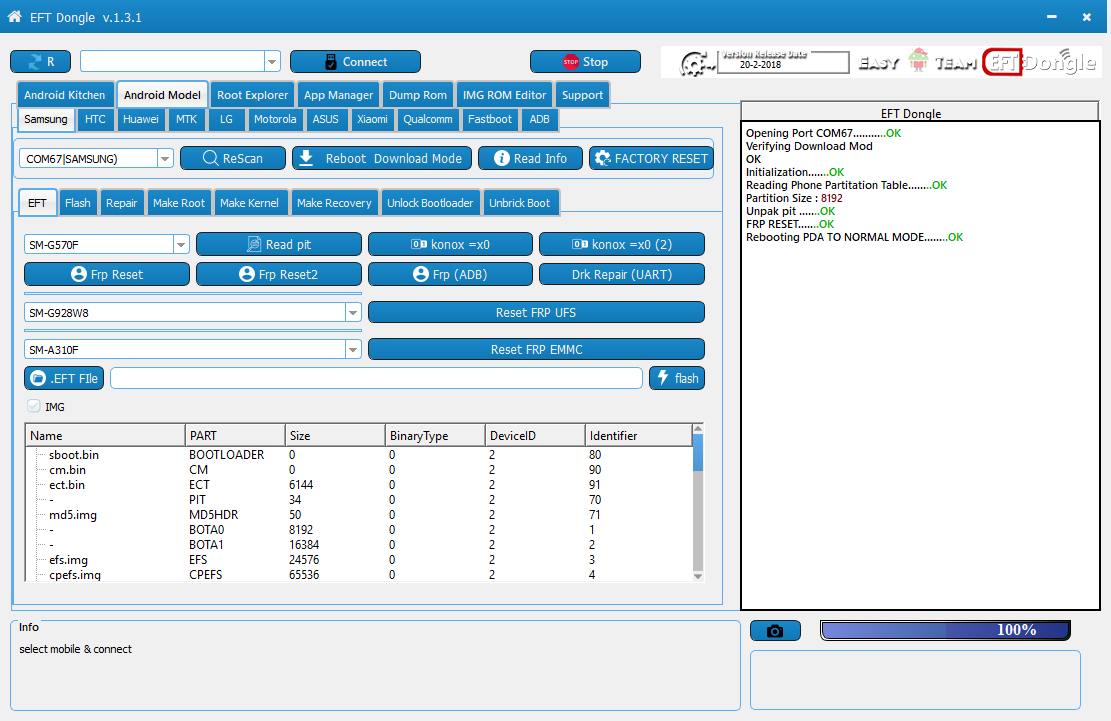Screen dimensions: 1111x721
Task: Select the Fastboot tab
Action: point(490,119)
